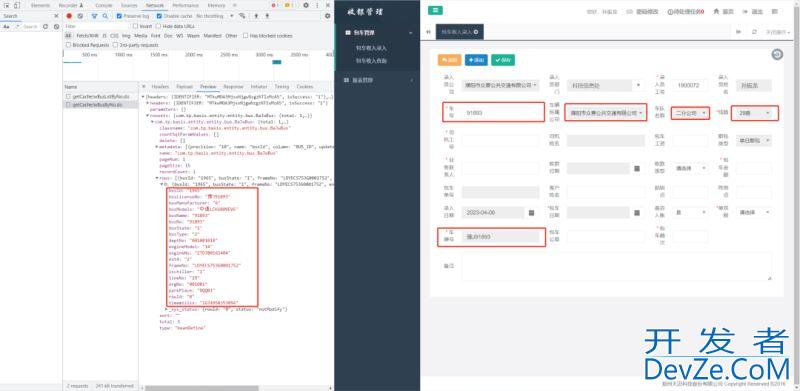This screenshot has height=391, width=800.
Task: Click the red record network log button
Action: [x=69, y=16]
